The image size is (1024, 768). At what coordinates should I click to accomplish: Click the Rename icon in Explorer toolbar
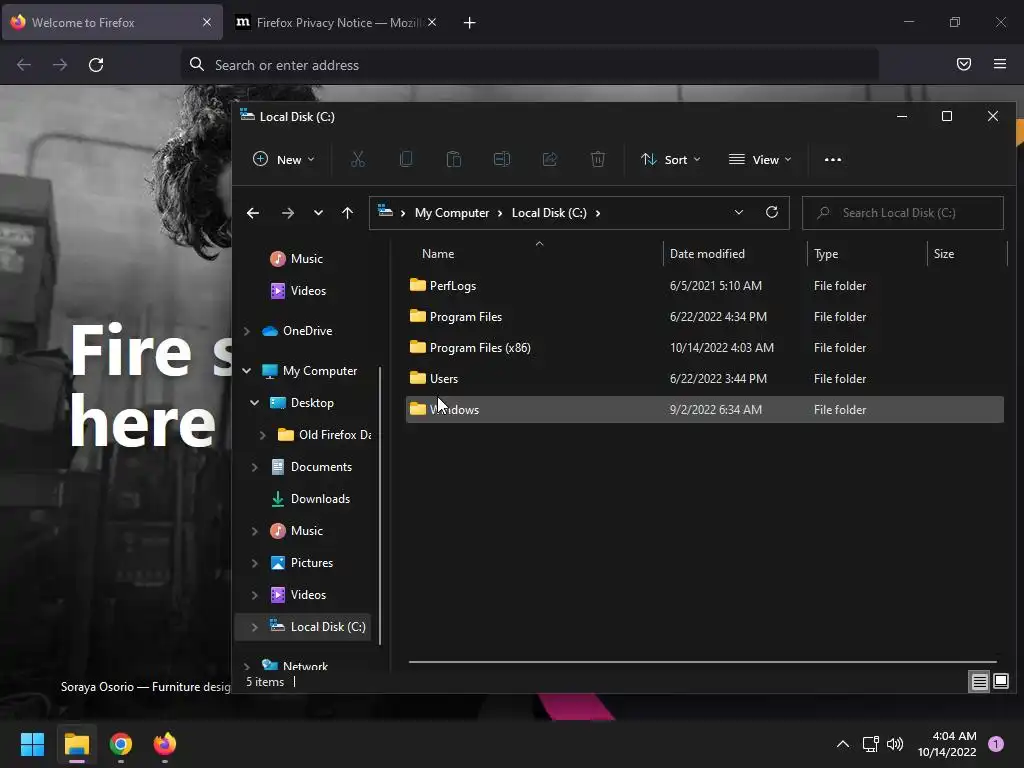[x=502, y=159]
